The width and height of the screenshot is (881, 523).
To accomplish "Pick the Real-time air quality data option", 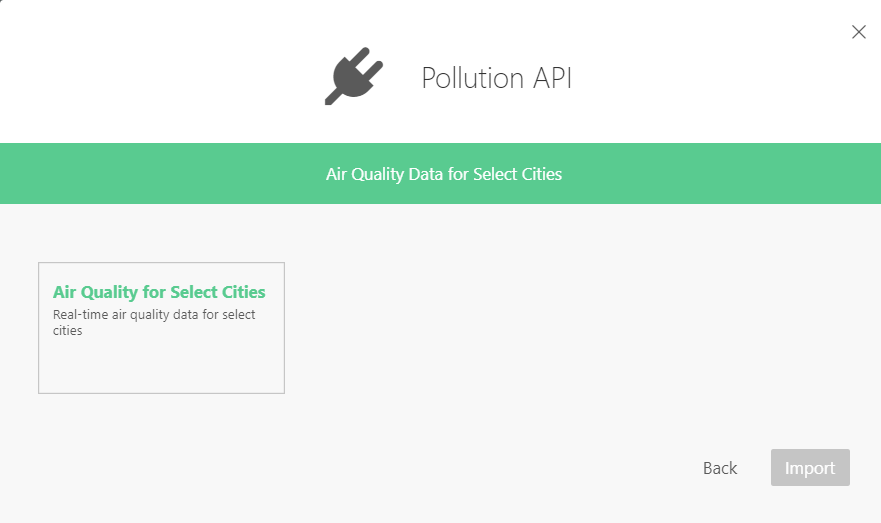I will [154, 322].
